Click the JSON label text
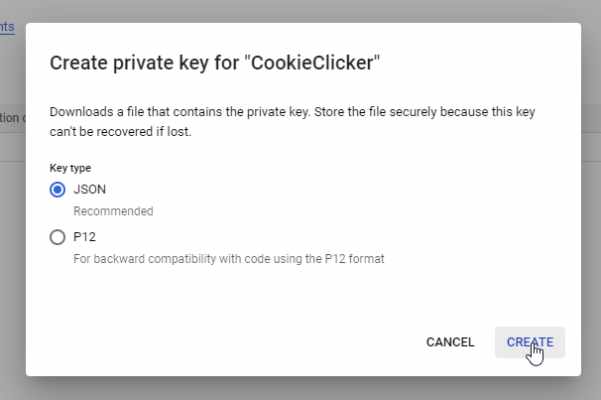The image size is (601, 400). click(90, 189)
